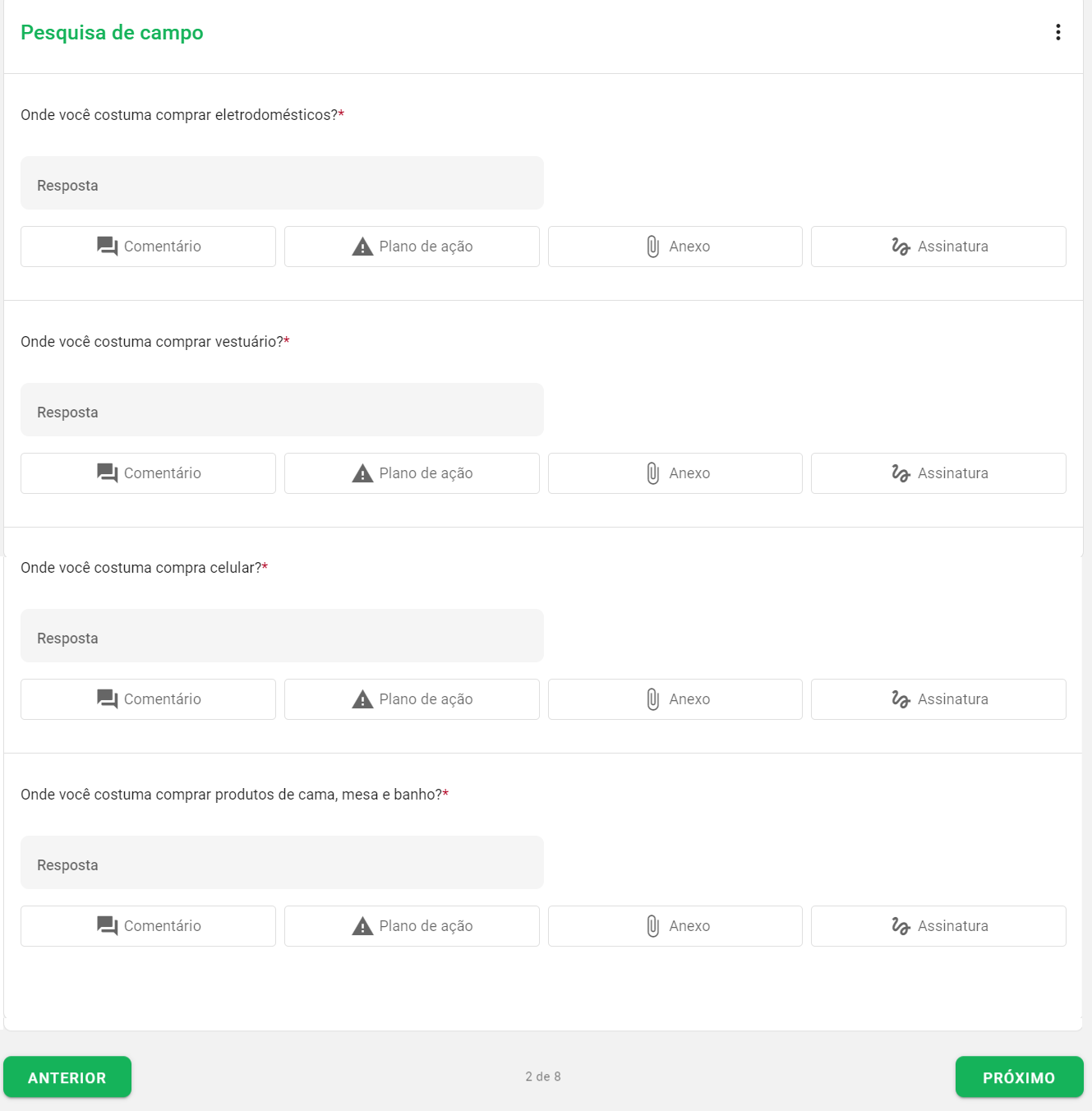Viewport: 1092px width, 1111px height.
Task: Click the Plano de ação warning triangle under eletrodomésticos
Action: 362,246
